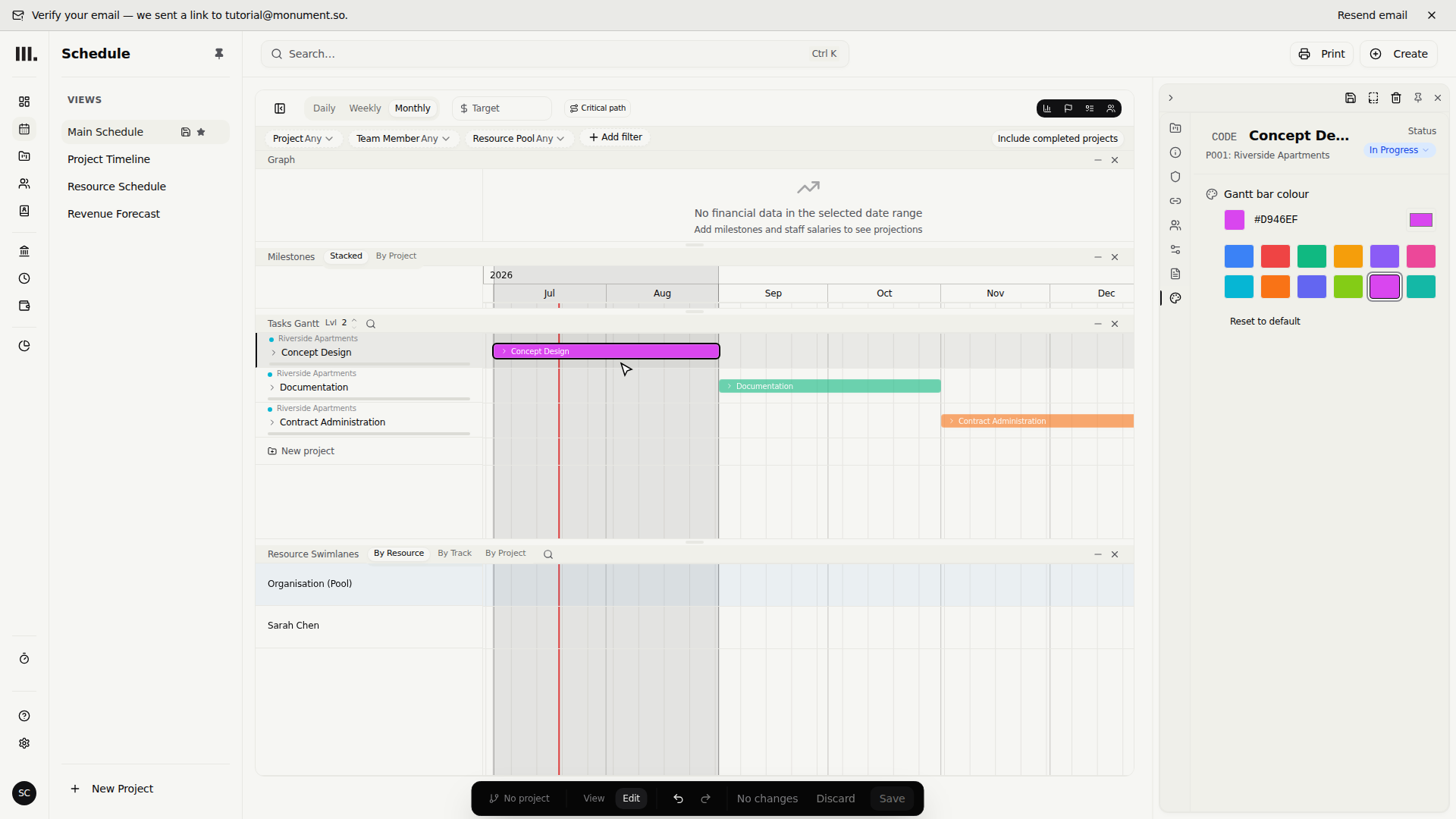The image size is (1456, 819).
Task: Open the help icon in left sidebar
Action: (24, 716)
